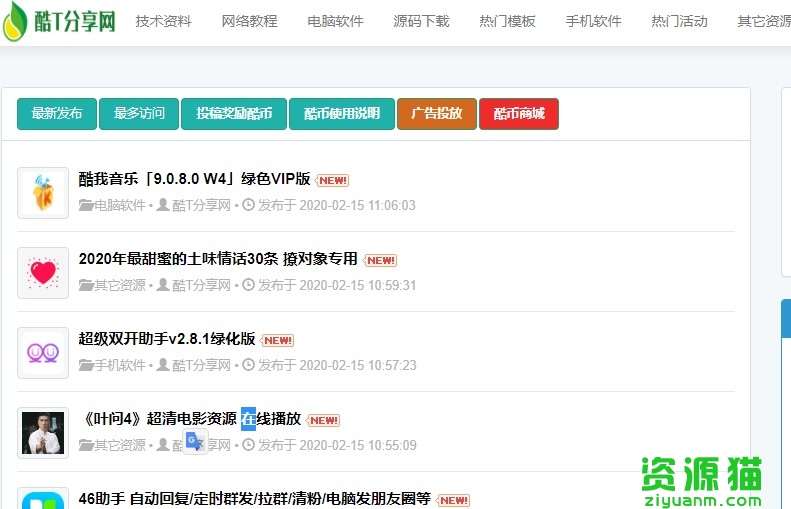Screen dimensions: 791x509
Task: Select 热门模板 in the top navigation
Action: point(507,21)
